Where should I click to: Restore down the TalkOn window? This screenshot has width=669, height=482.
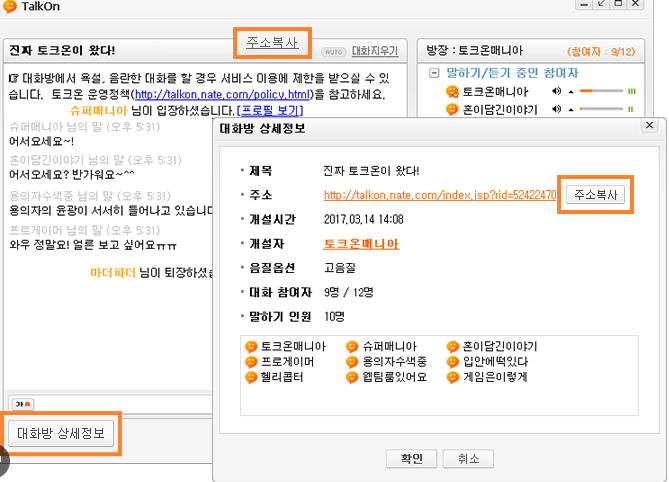coord(601,3)
